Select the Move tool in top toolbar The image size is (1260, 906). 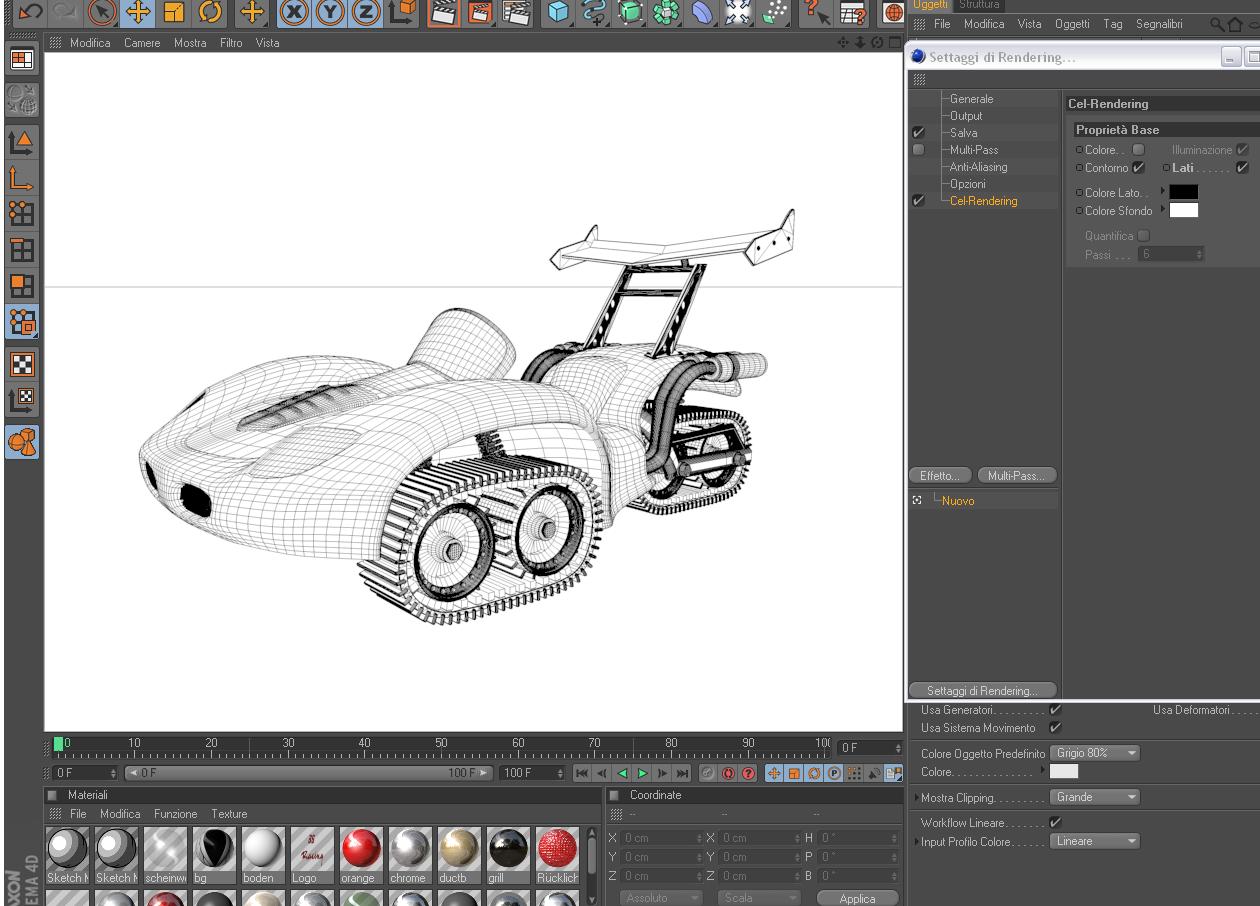click(x=137, y=12)
